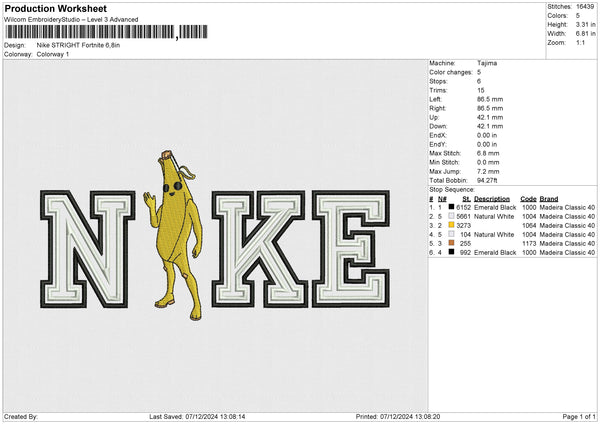This screenshot has height=424, width=600.
Task: Click the 'Description' column header
Action: tap(492, 199)
